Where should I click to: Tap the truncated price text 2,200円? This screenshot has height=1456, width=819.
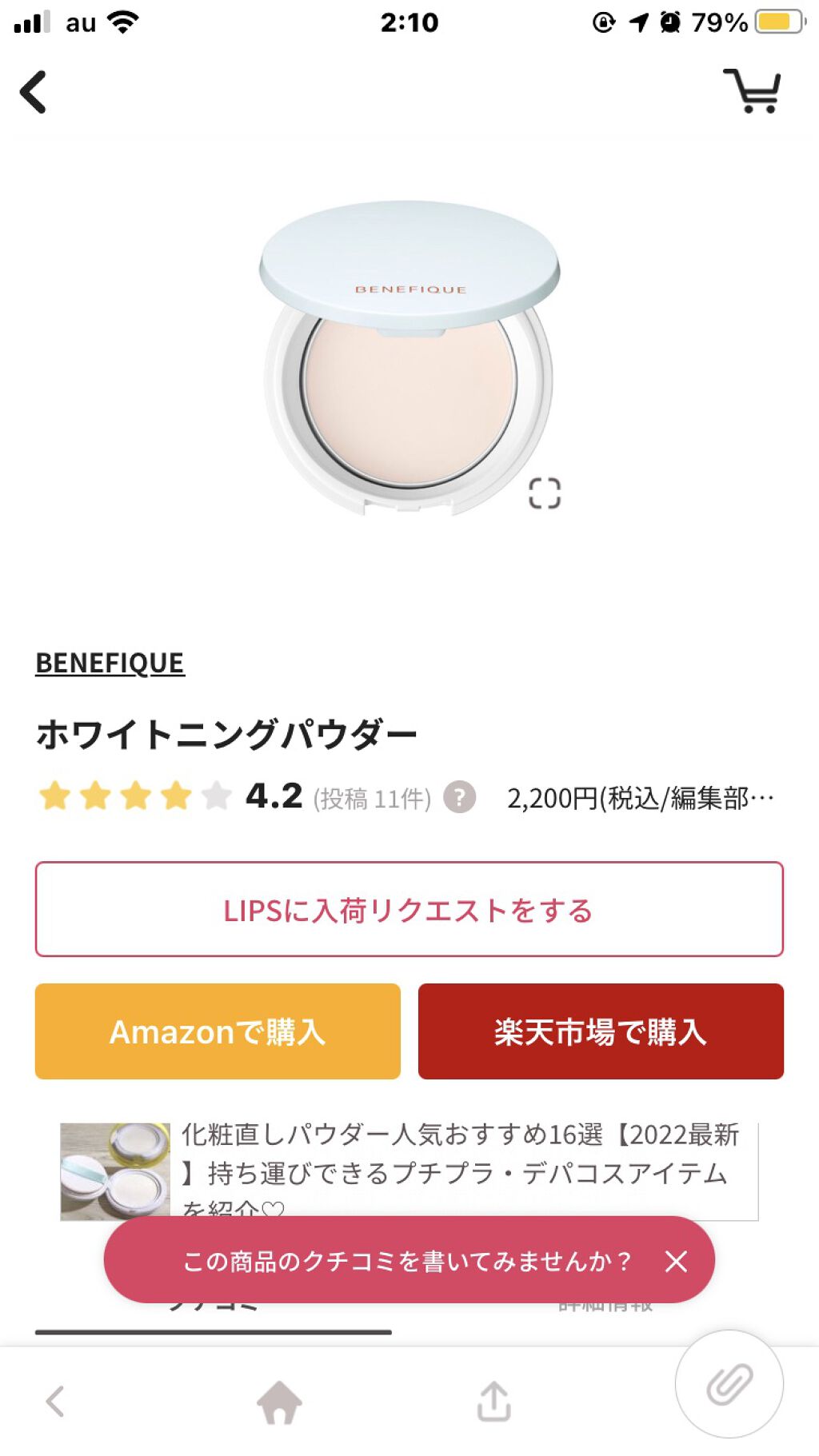point(640,798)
